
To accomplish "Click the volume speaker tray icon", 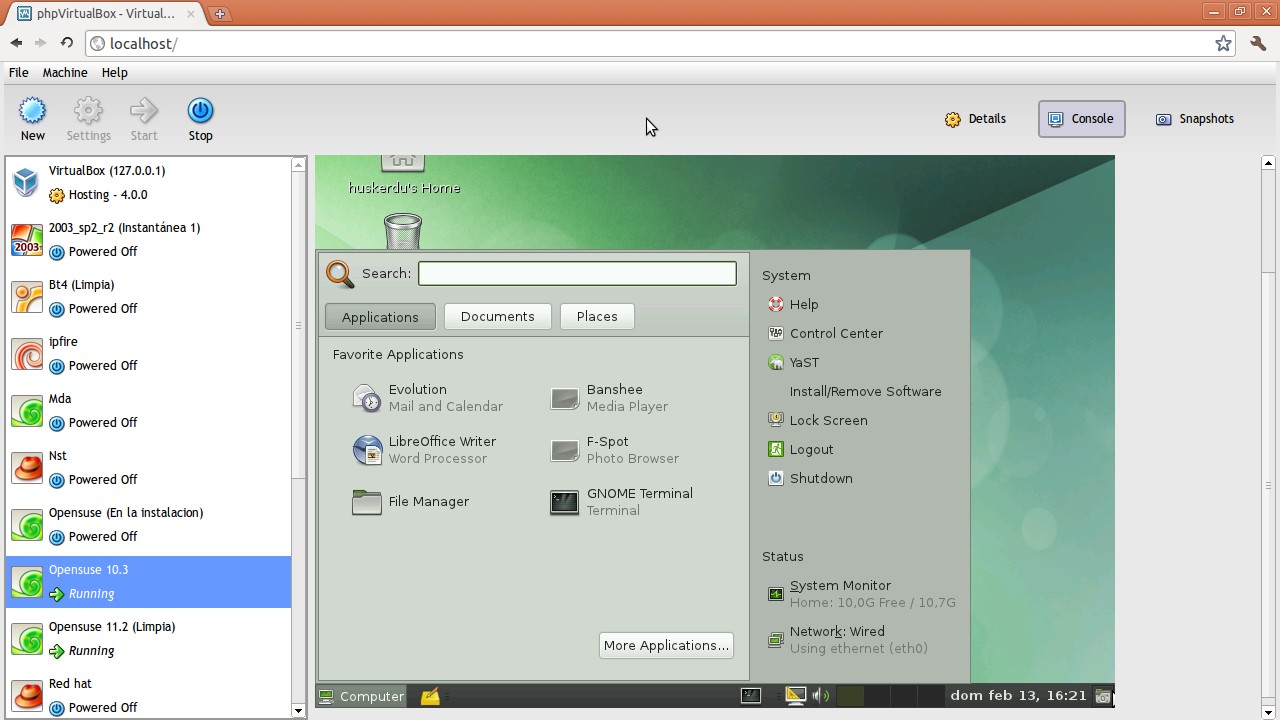I will 821,696.
